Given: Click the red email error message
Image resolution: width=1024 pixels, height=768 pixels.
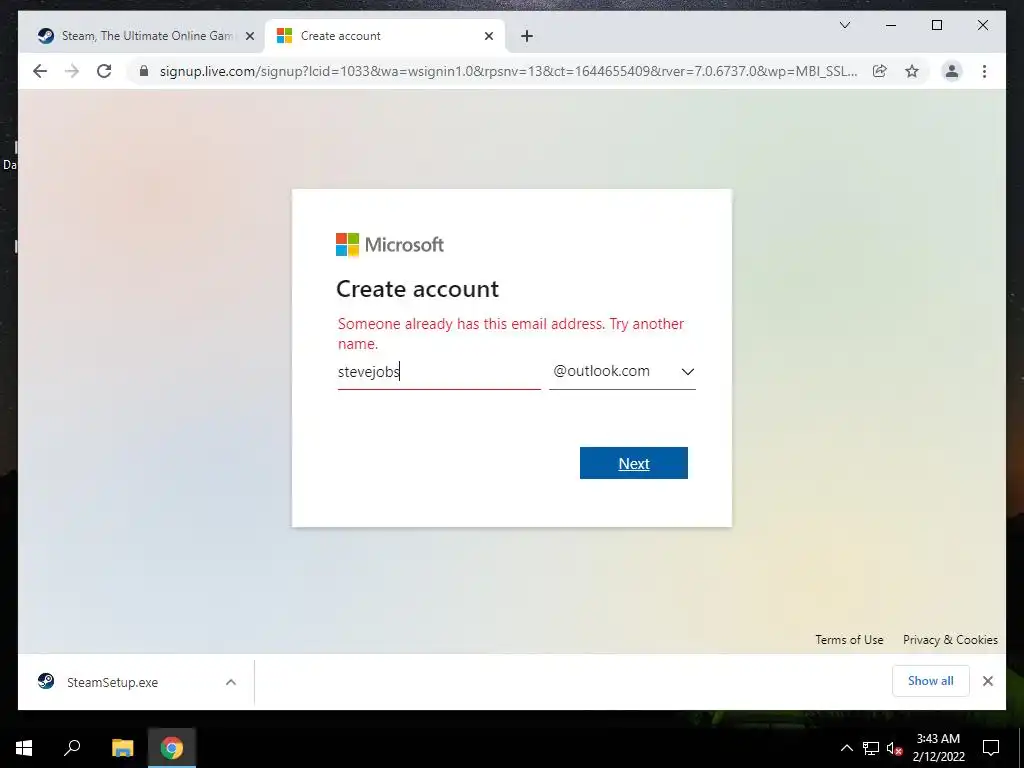Looking at the screenshot, I should click(x=511, y=334).
